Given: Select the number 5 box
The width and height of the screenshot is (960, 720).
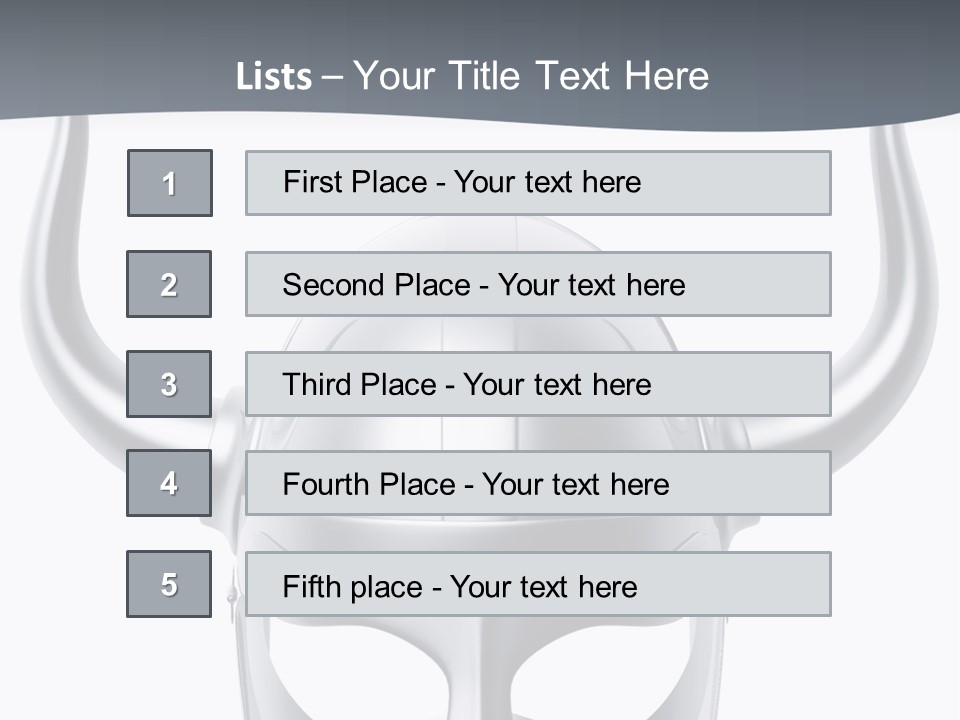Looking at the screenshot, I should pyautogui.click(x=169, y=584).
